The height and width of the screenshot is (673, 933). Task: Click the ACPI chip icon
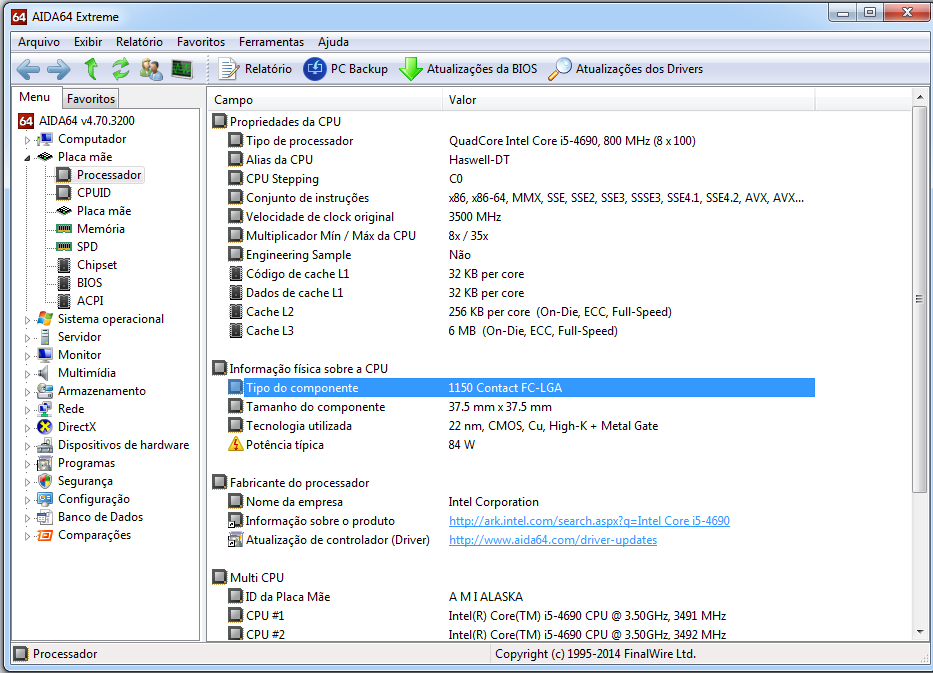point(64,301)
